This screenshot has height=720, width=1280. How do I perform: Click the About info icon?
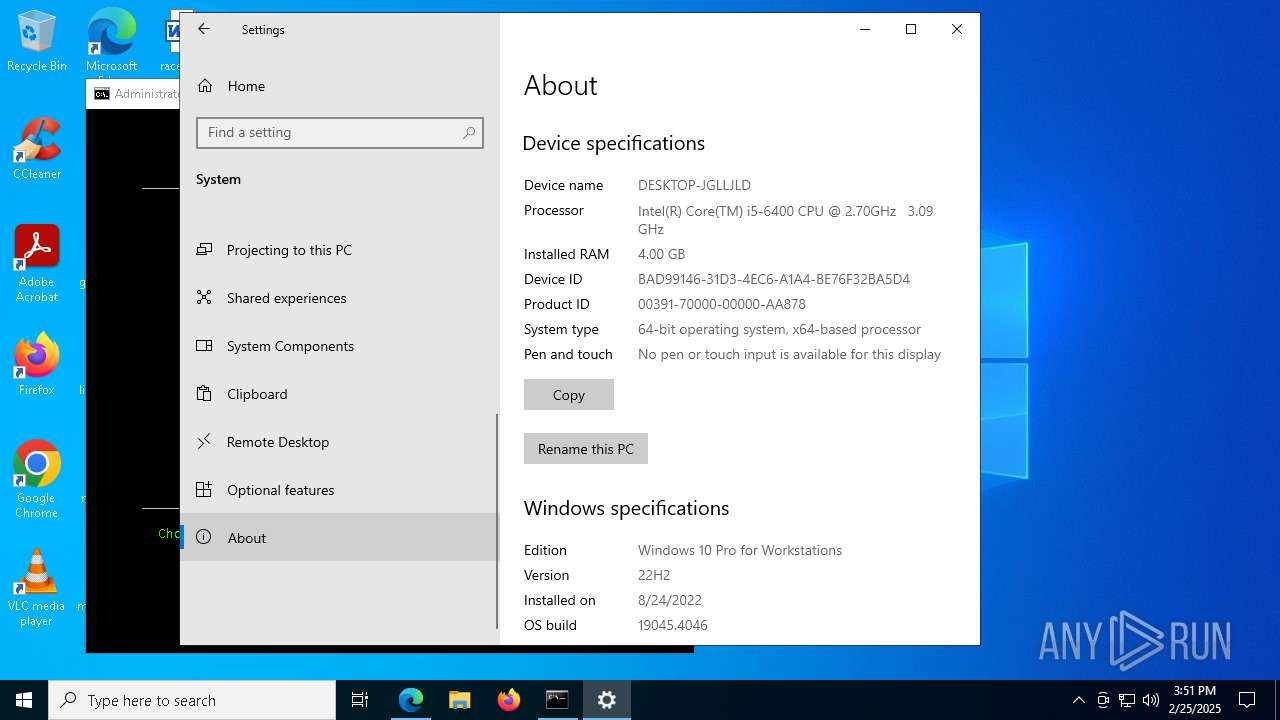click(x=204, y=537)
